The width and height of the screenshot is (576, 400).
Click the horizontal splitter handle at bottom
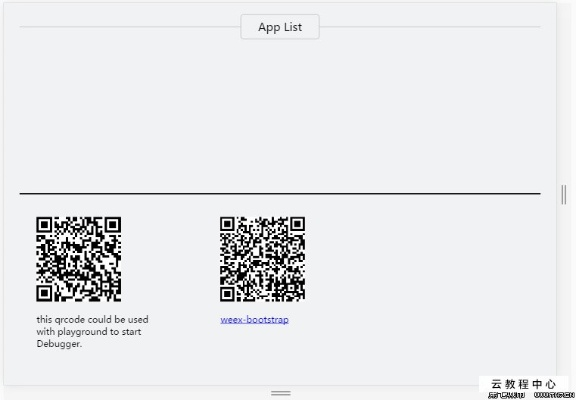coord(281,393)
